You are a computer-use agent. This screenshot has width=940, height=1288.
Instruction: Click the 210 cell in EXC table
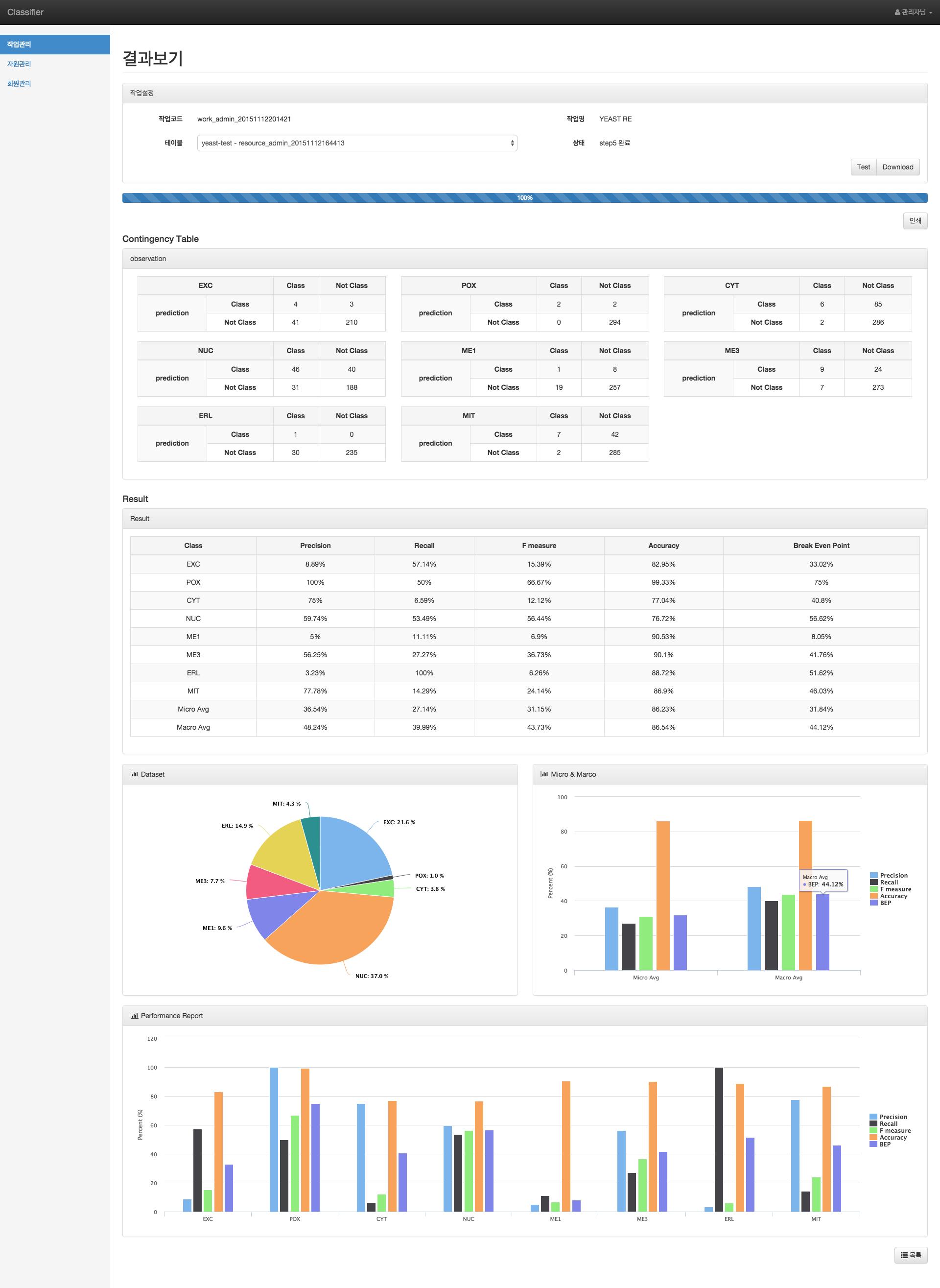pos(352,322)
